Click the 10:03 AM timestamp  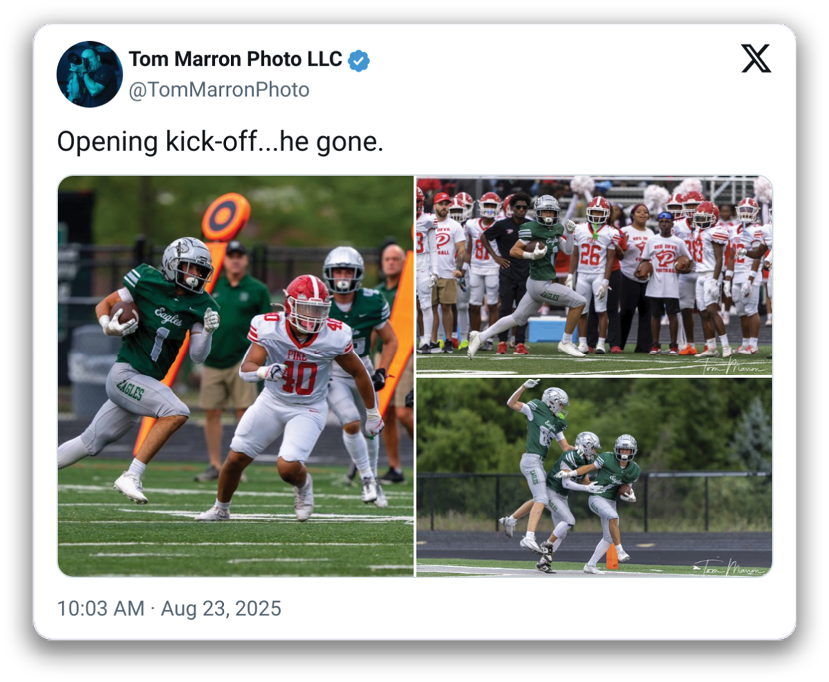[x=100, y=609]
